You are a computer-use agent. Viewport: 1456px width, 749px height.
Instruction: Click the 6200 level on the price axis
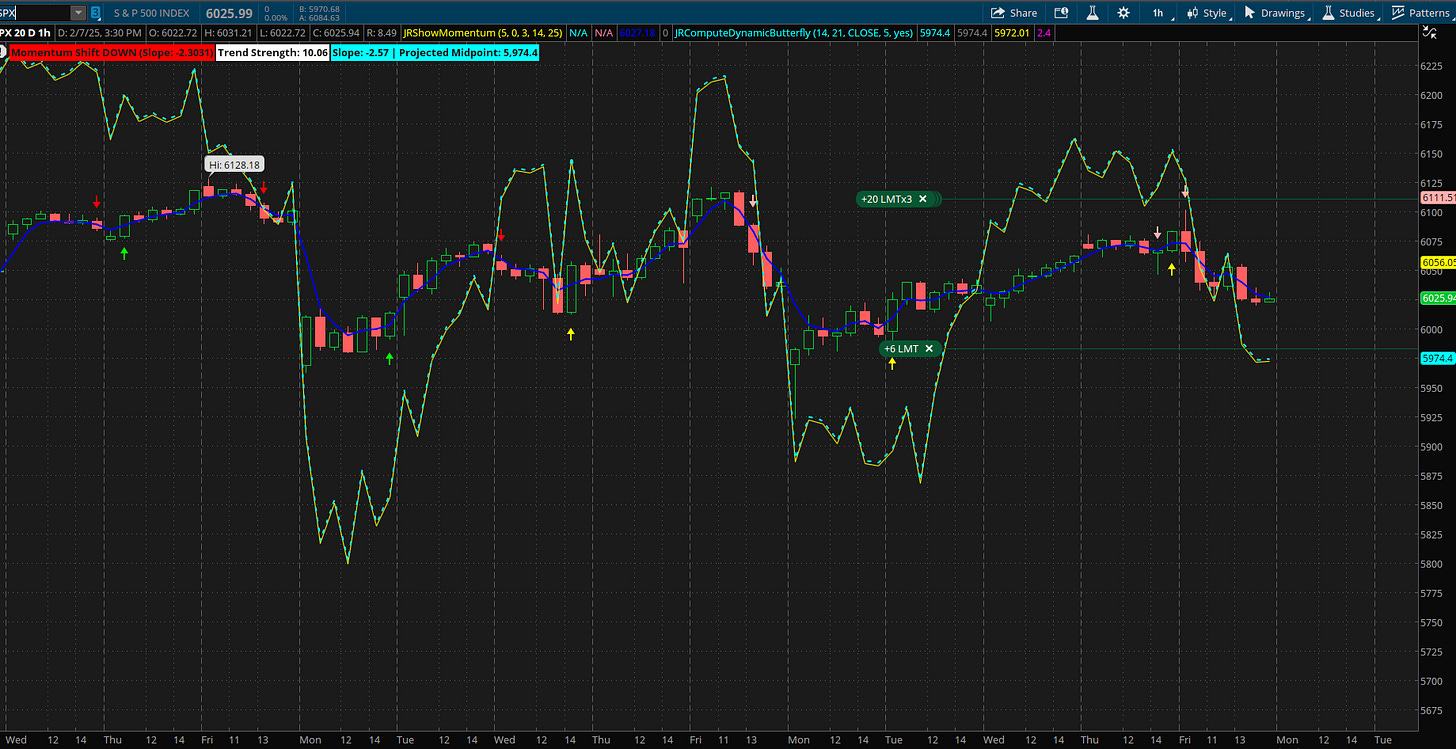1434,95
